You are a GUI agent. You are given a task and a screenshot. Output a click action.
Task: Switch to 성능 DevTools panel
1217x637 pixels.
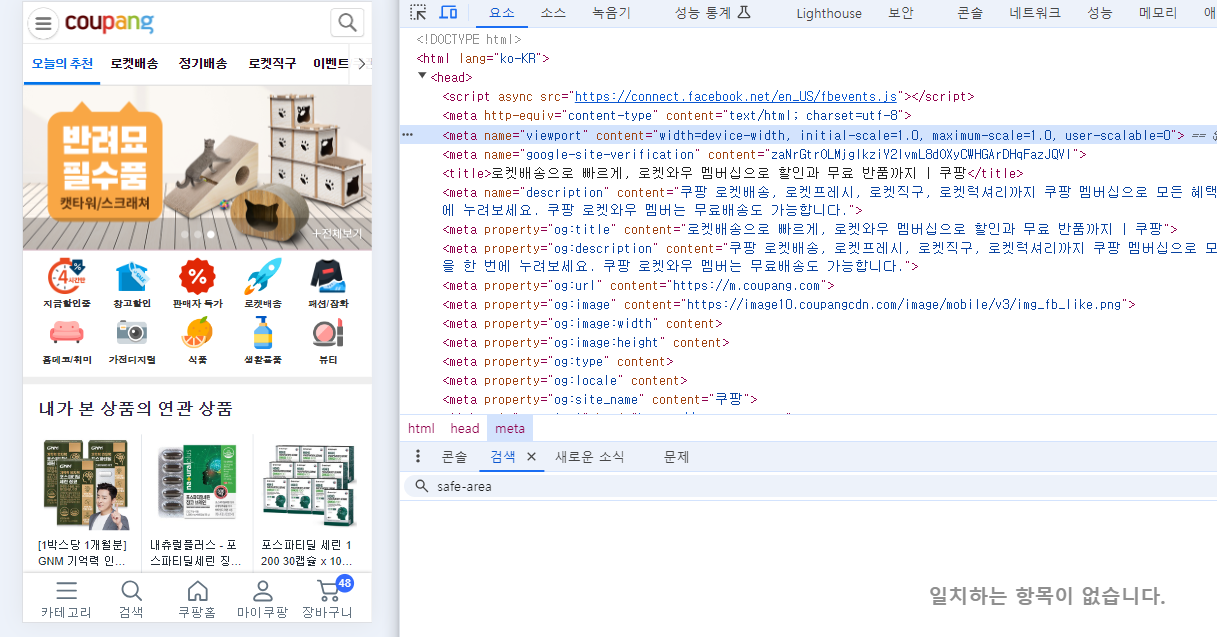coord(1100,13)
